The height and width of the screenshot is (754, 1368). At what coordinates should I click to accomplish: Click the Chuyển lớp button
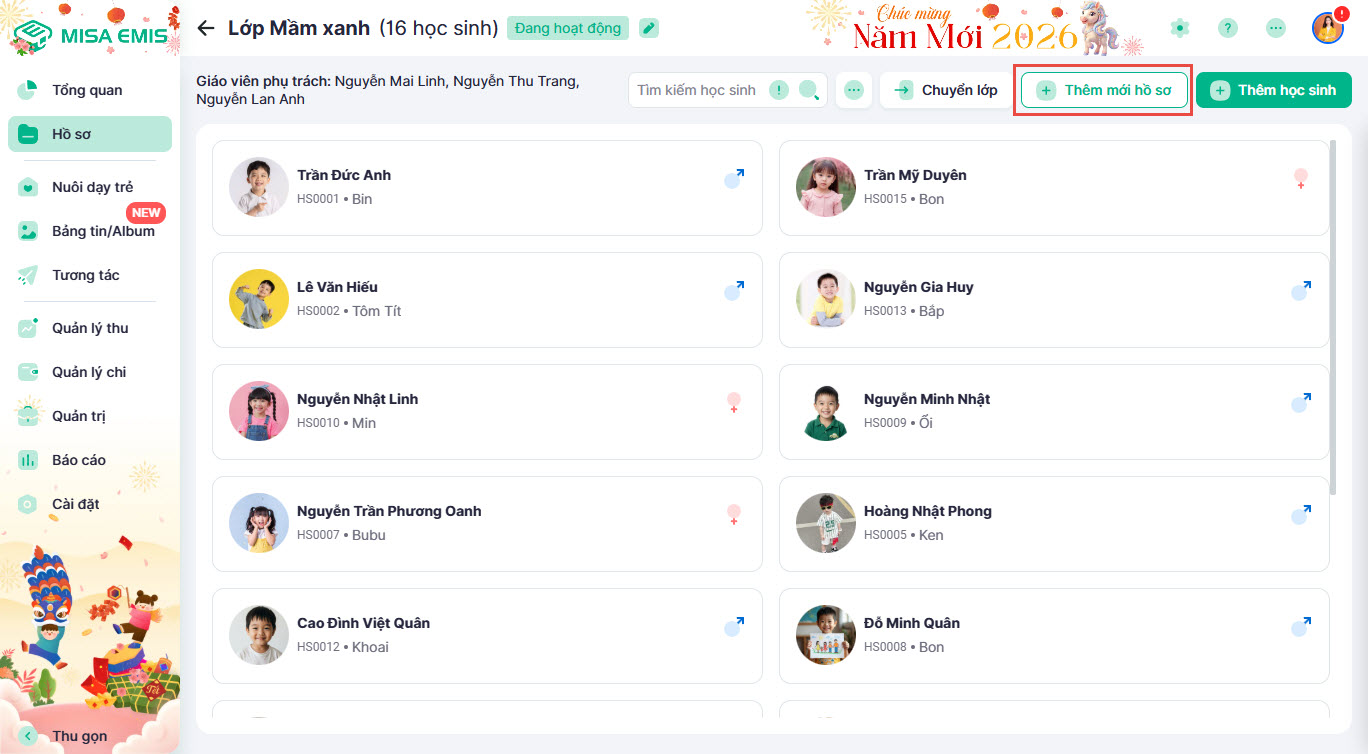[x=946, y=90]
